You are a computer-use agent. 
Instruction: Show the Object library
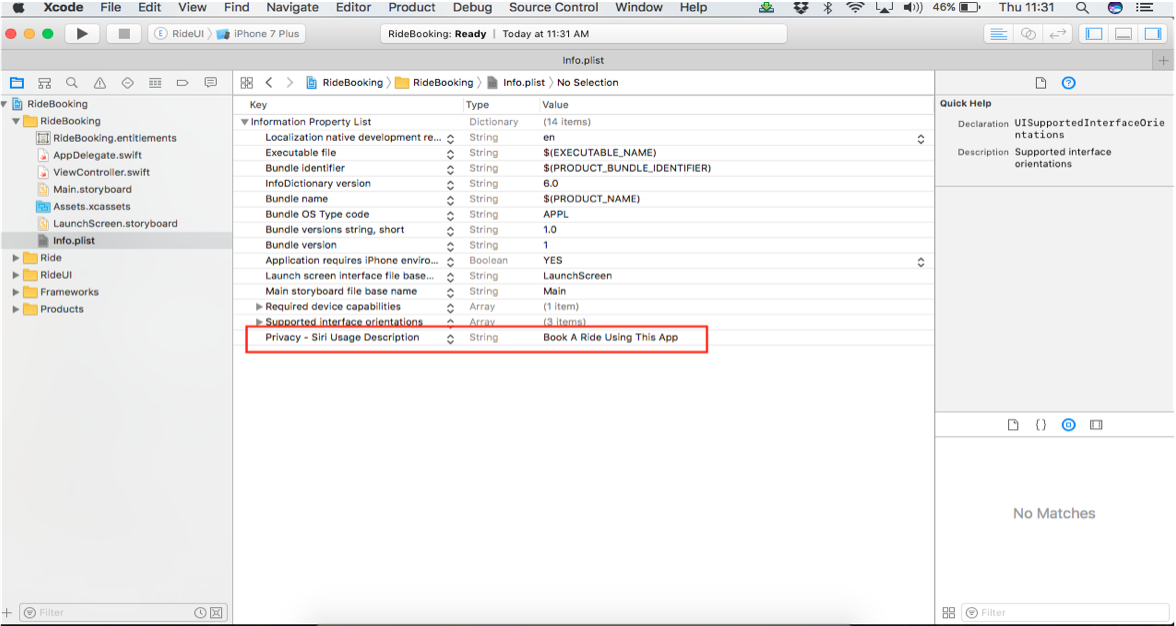tap(1069, 425)
